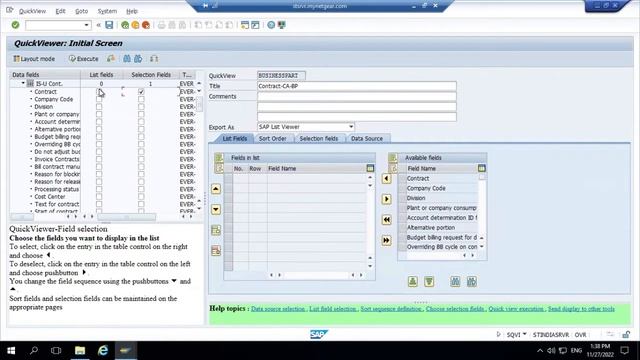Tick the Division list field checkbox
This screenshot has width=640, height=360.
coord(99,107)
